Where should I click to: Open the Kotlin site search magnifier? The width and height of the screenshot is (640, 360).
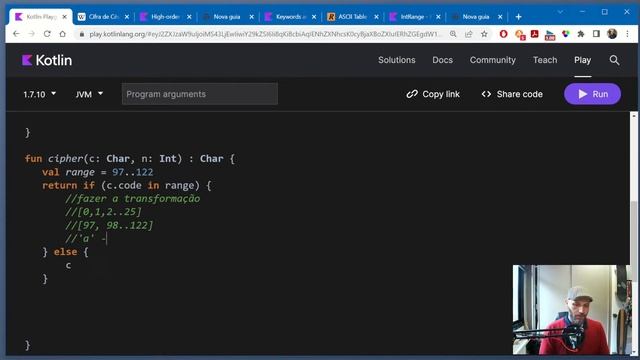point(614,60)
